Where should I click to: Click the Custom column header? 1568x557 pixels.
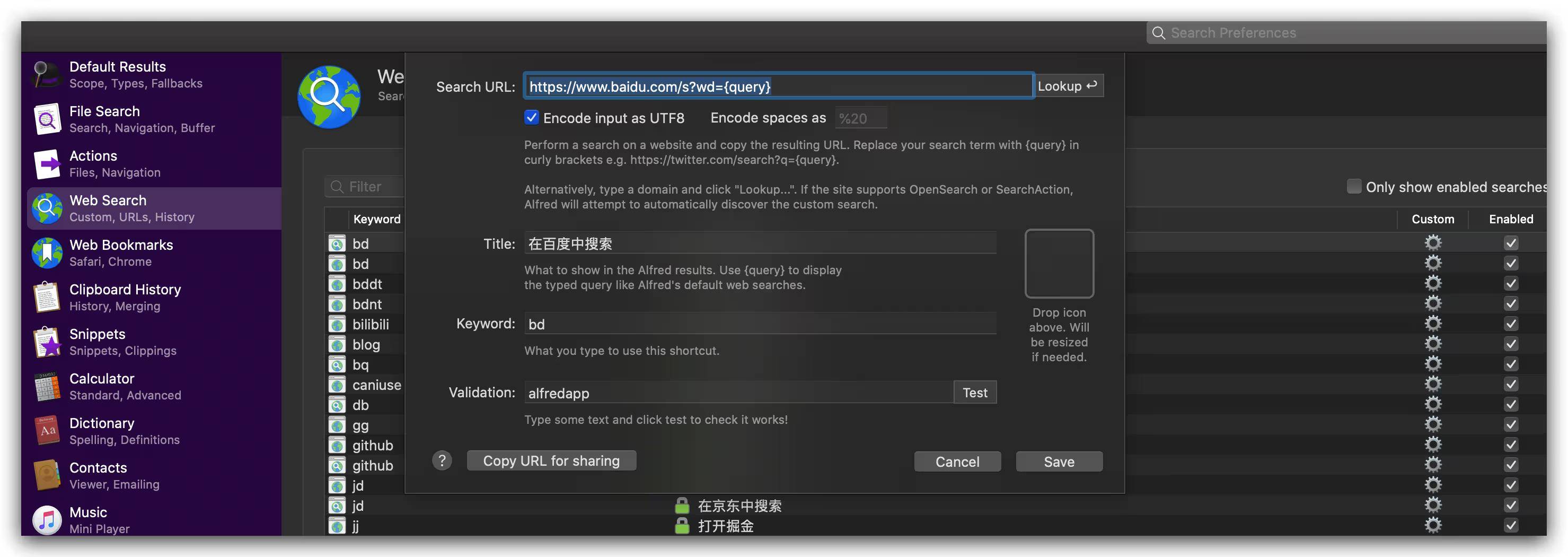(x=1433, y=219)
